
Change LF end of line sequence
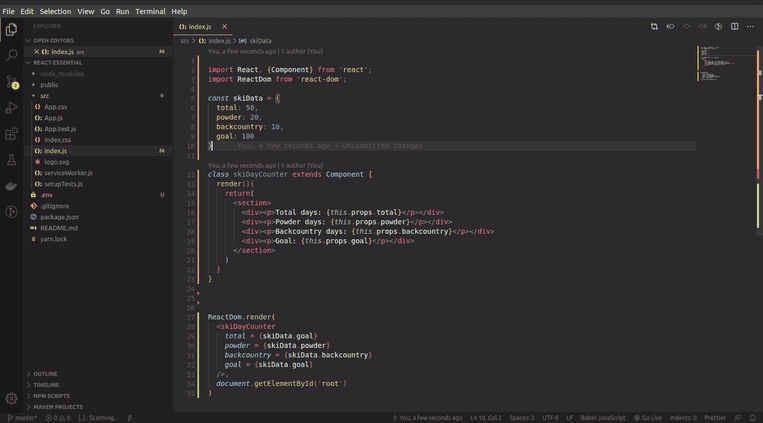point(569,418)
